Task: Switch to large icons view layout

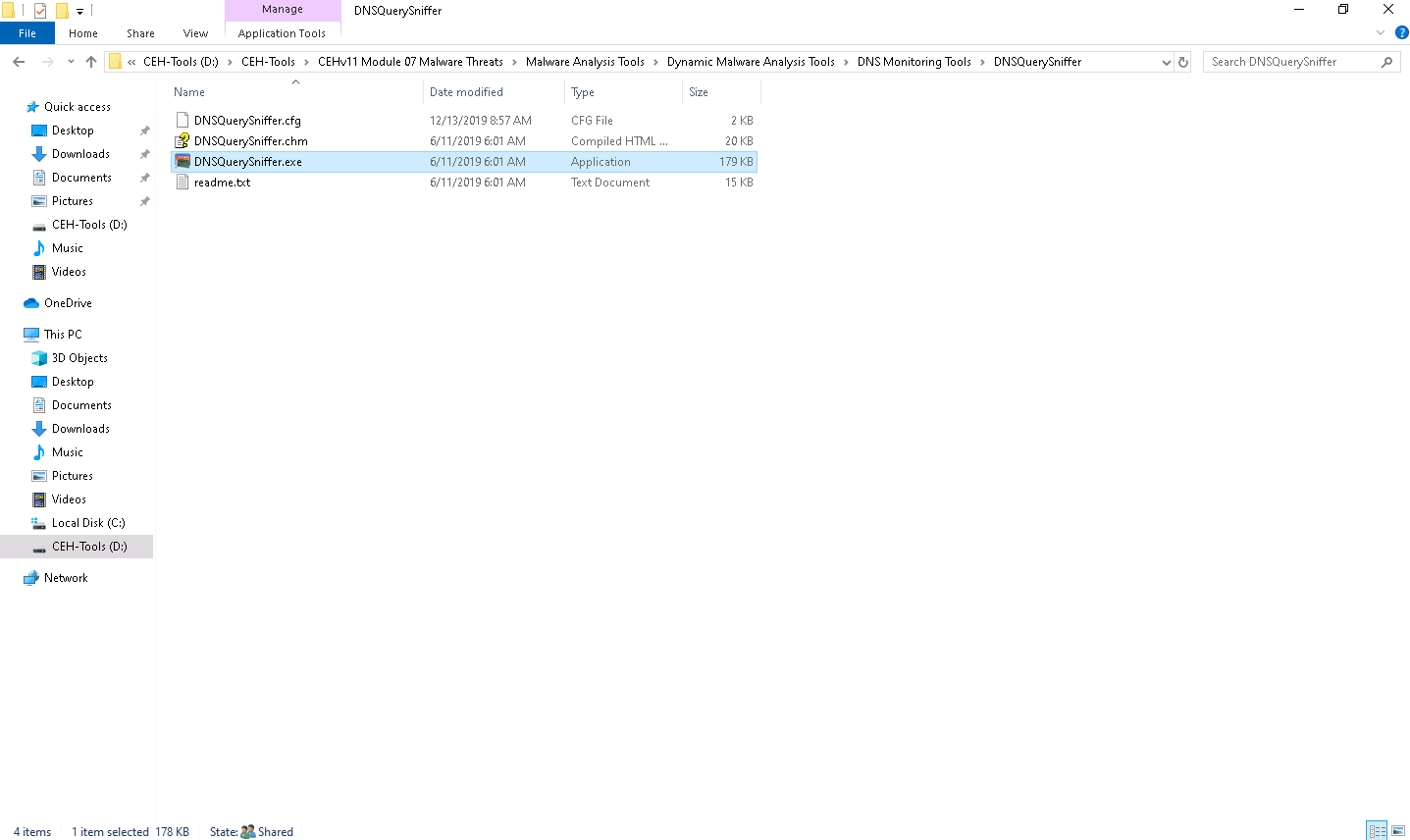Action: 1398,831
